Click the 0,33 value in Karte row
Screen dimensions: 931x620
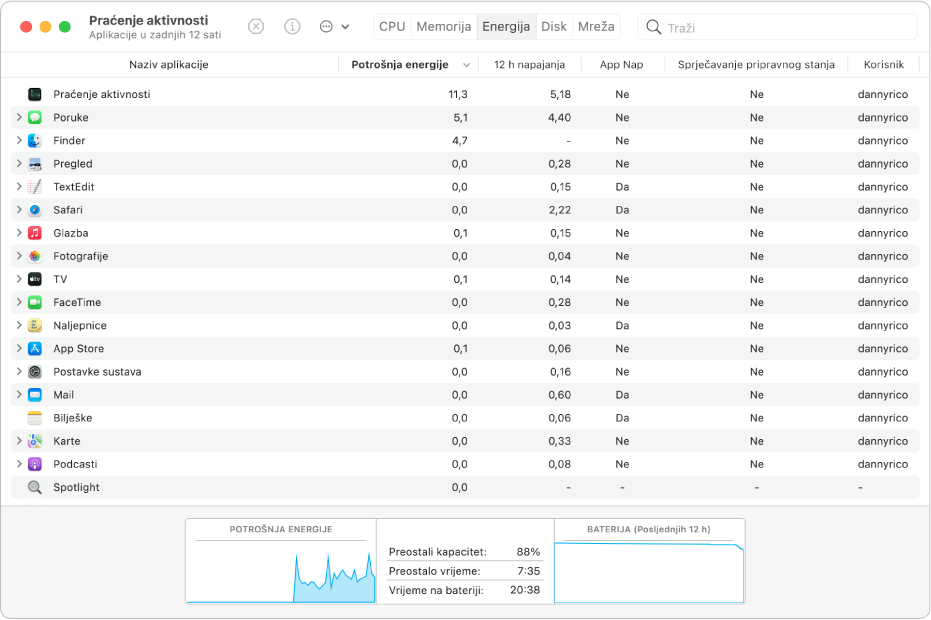[x=560, y=441]
